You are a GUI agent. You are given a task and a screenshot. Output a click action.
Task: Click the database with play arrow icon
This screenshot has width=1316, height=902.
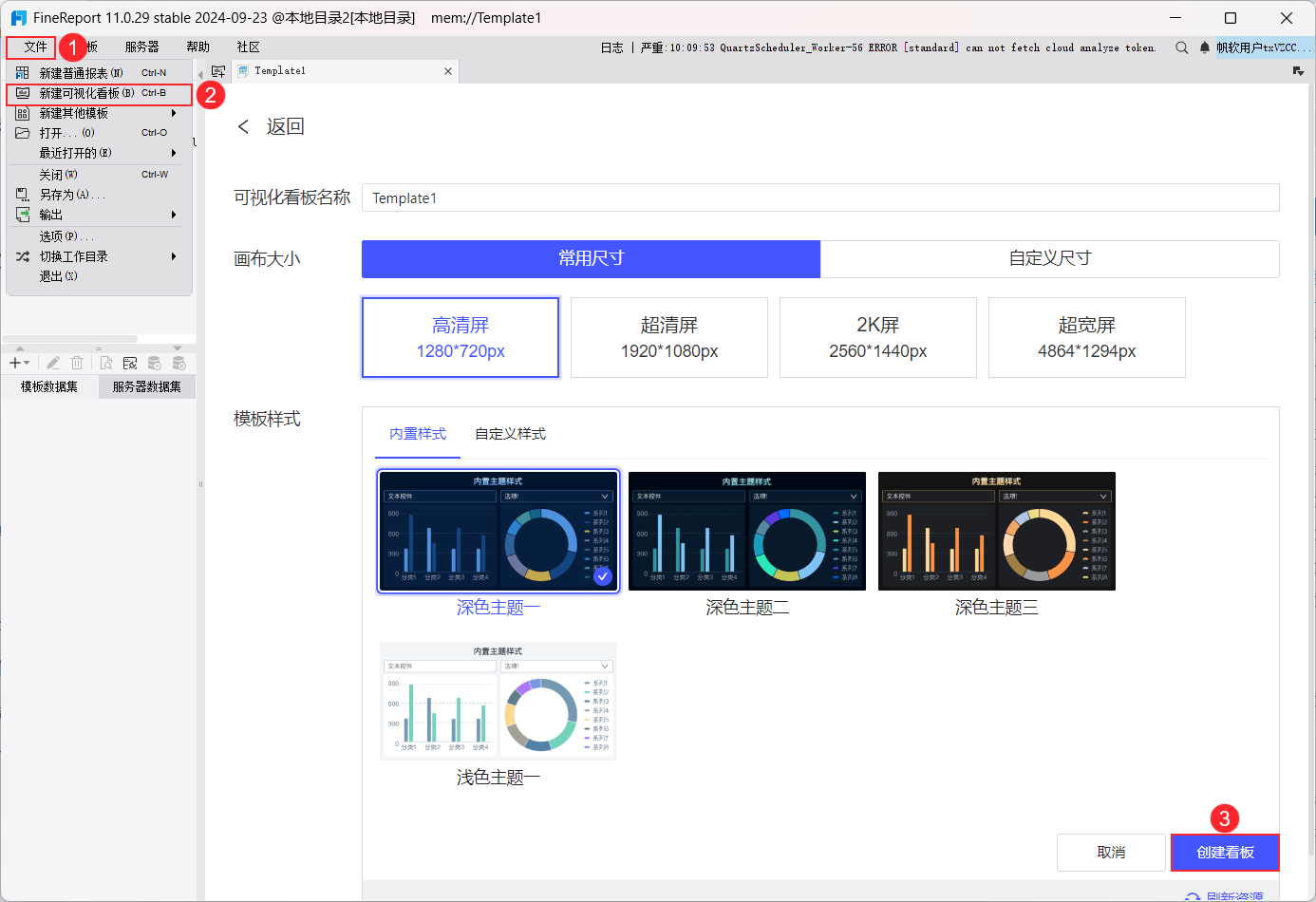155,363
